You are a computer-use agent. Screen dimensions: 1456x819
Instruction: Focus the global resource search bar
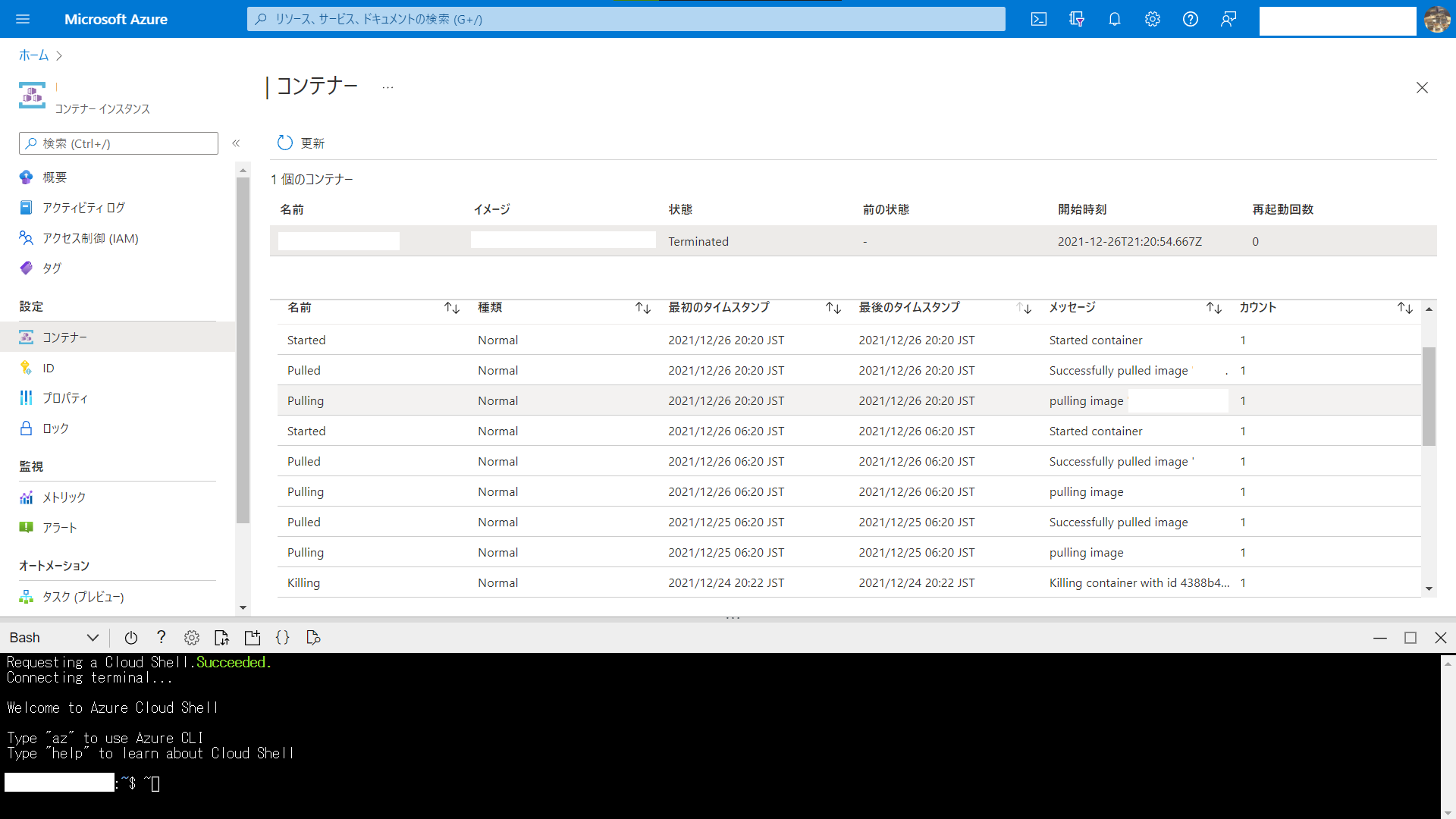[x=626, y=19]
